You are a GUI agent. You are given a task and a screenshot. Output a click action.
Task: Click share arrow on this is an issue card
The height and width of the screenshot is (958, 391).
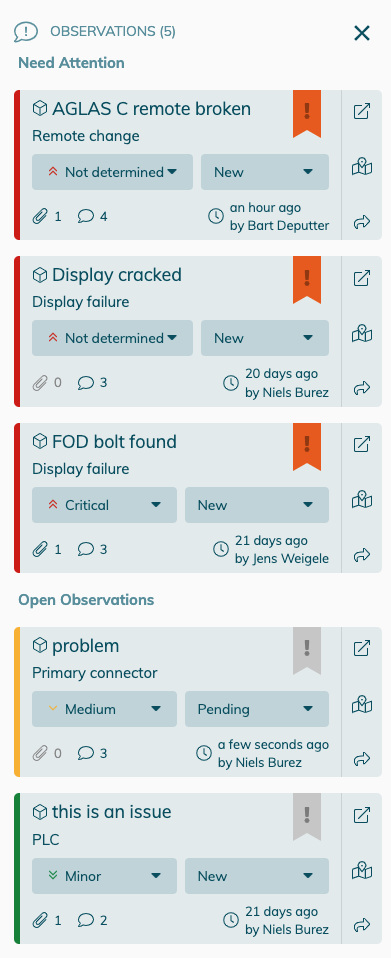pos(362,924)
